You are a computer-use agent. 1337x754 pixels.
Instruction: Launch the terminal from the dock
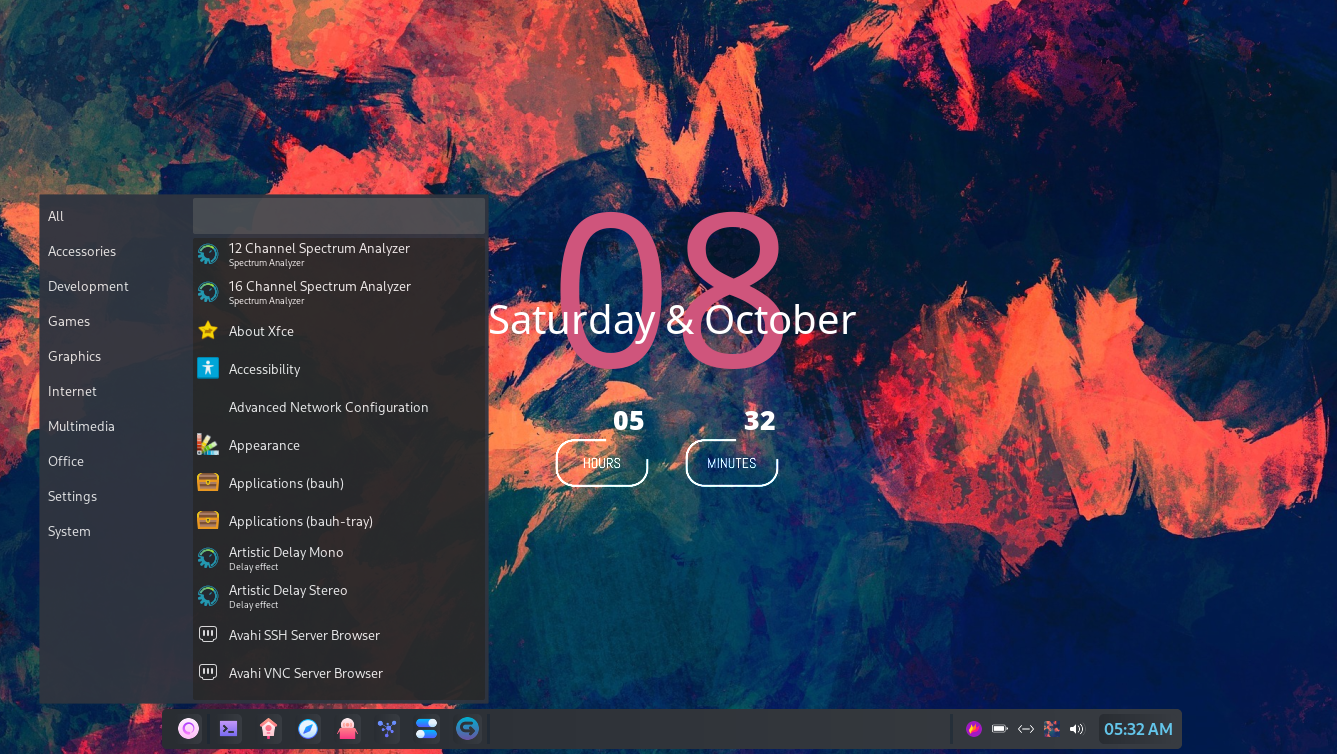click(228, 729)
